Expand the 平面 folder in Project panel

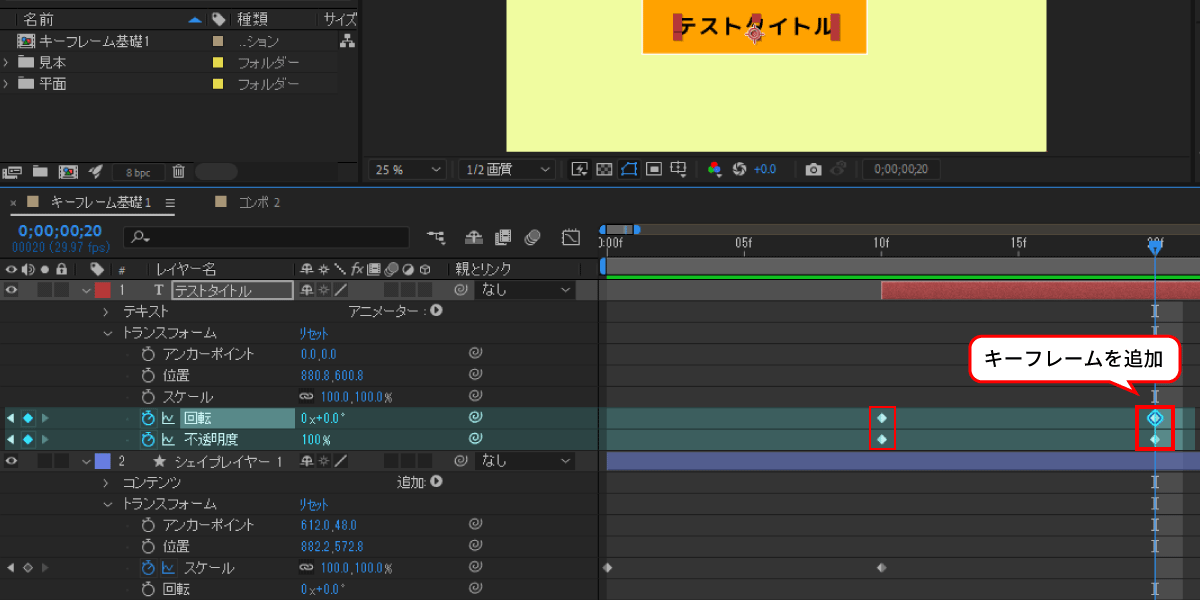pos(6,84)
